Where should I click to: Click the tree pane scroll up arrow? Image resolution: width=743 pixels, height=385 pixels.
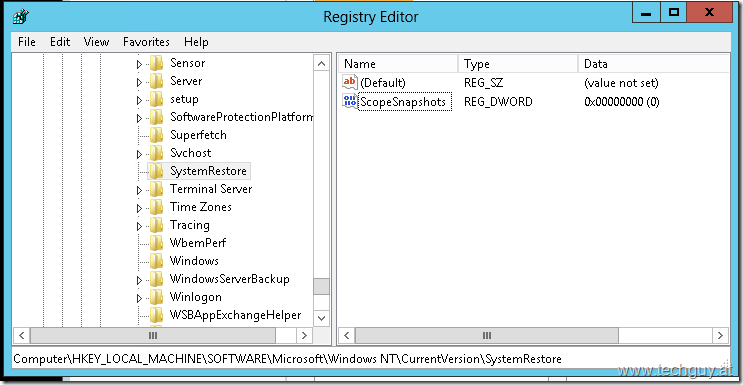[x=321, y=64]
